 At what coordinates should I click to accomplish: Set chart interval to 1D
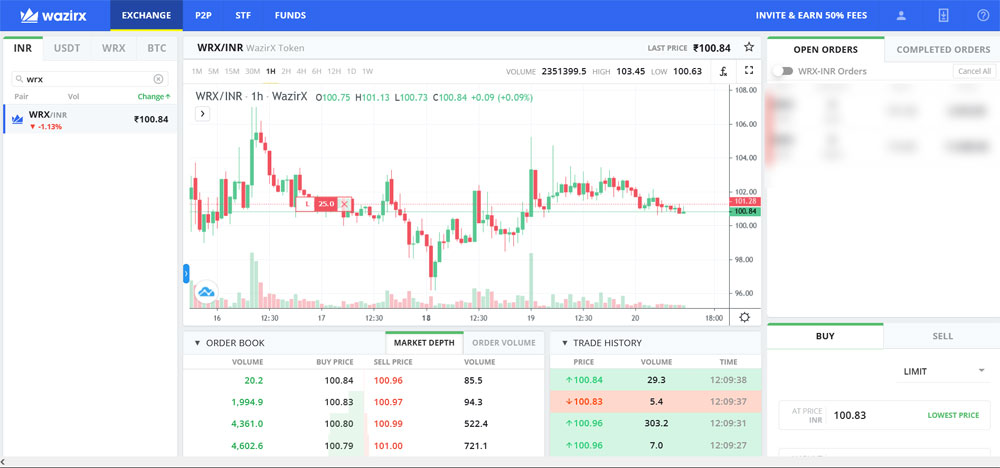point(351,71)
